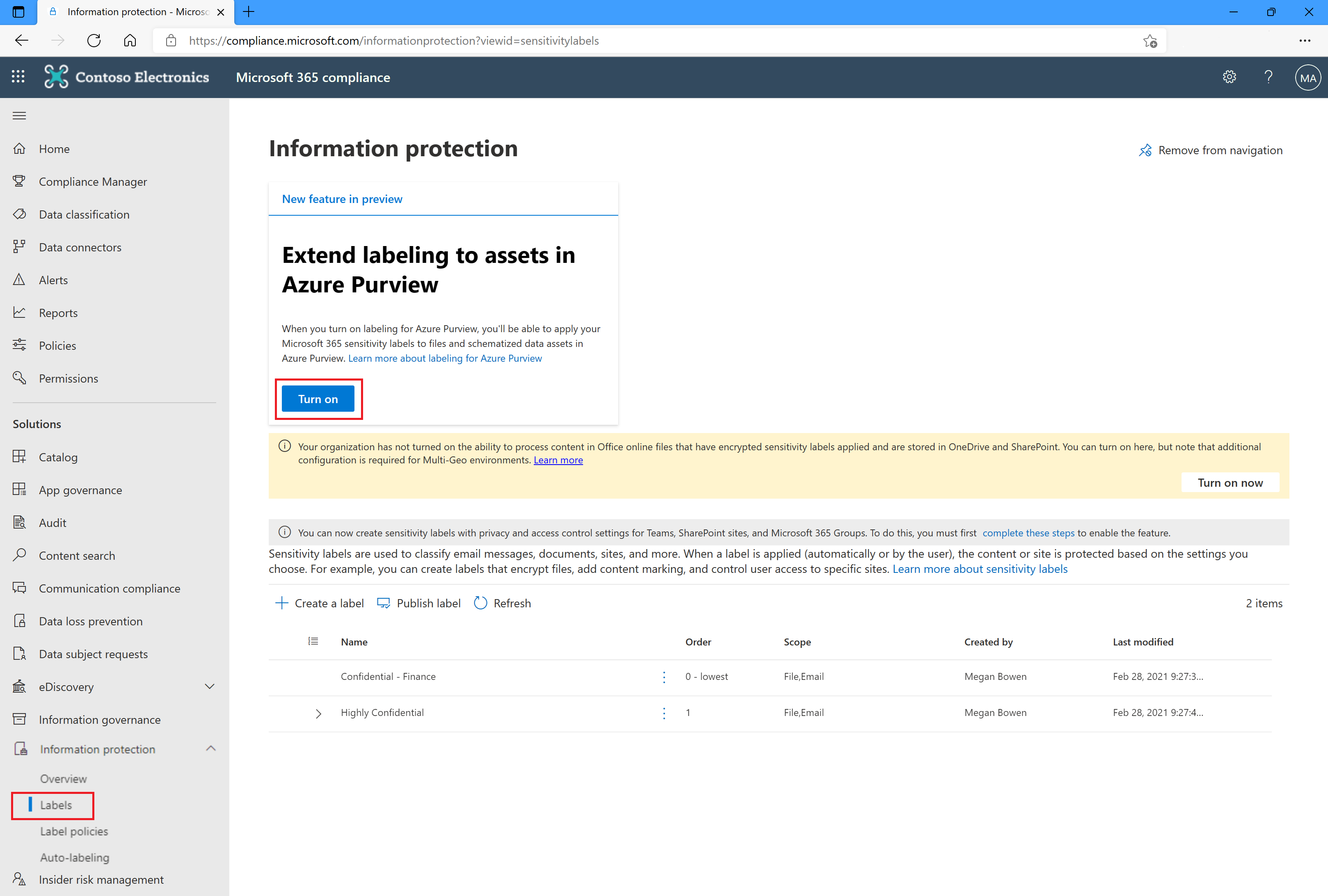The image size is (1328, 896).
Task: Open more actions for Highly Confidential
Action: coord(663,713)
